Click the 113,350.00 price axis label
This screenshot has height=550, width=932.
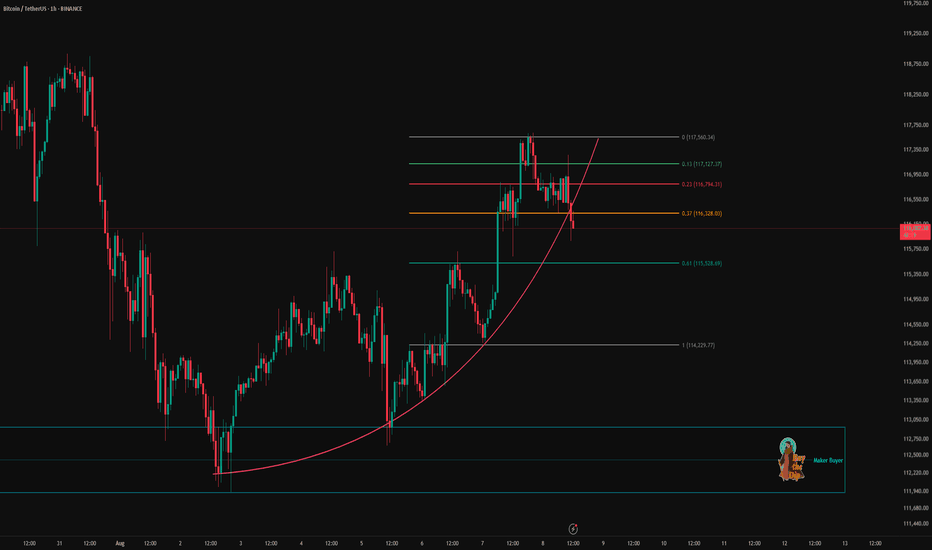[916, 400]
